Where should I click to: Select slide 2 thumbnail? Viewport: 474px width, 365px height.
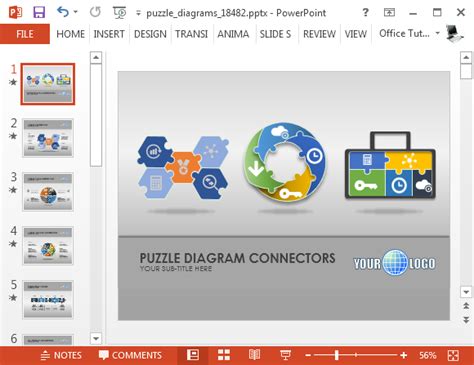(48, 138)
